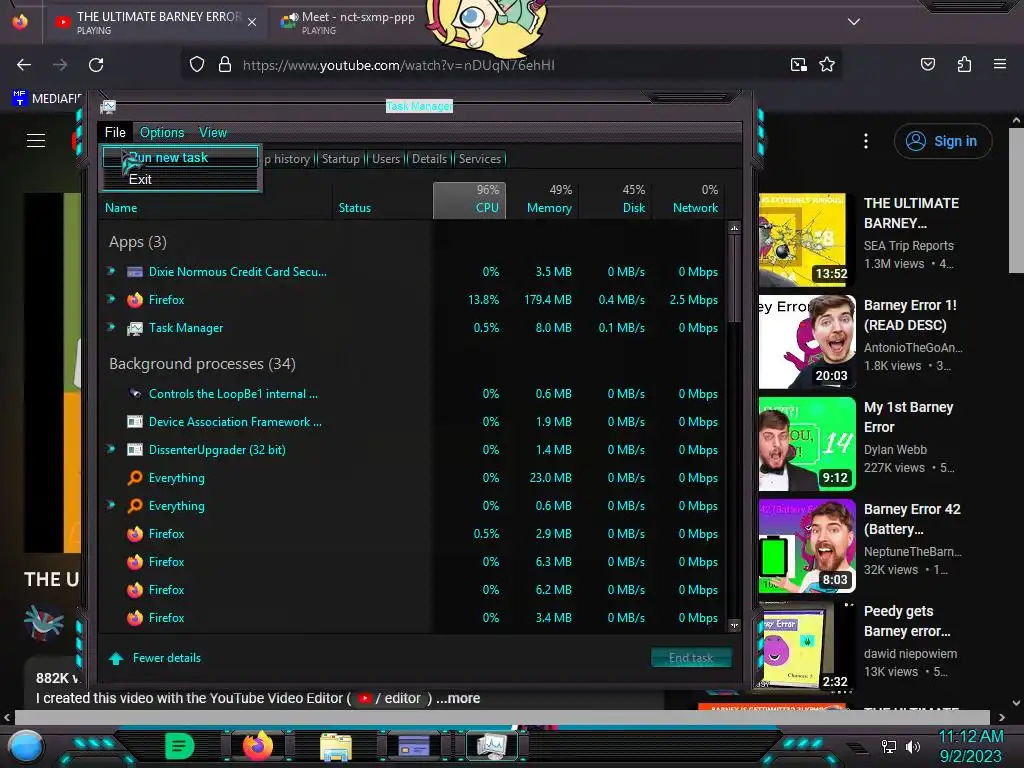
Task: Expand the Task Manager app row
Action: tap(111, 327)
